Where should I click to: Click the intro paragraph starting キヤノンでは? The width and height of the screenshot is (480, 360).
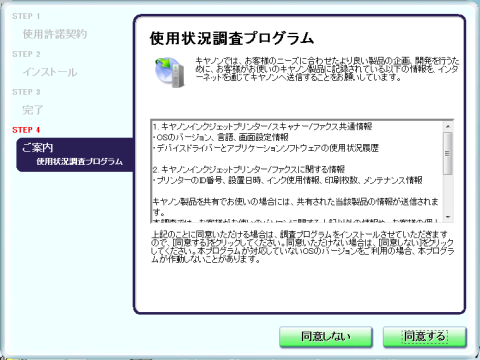coord(327,69)
